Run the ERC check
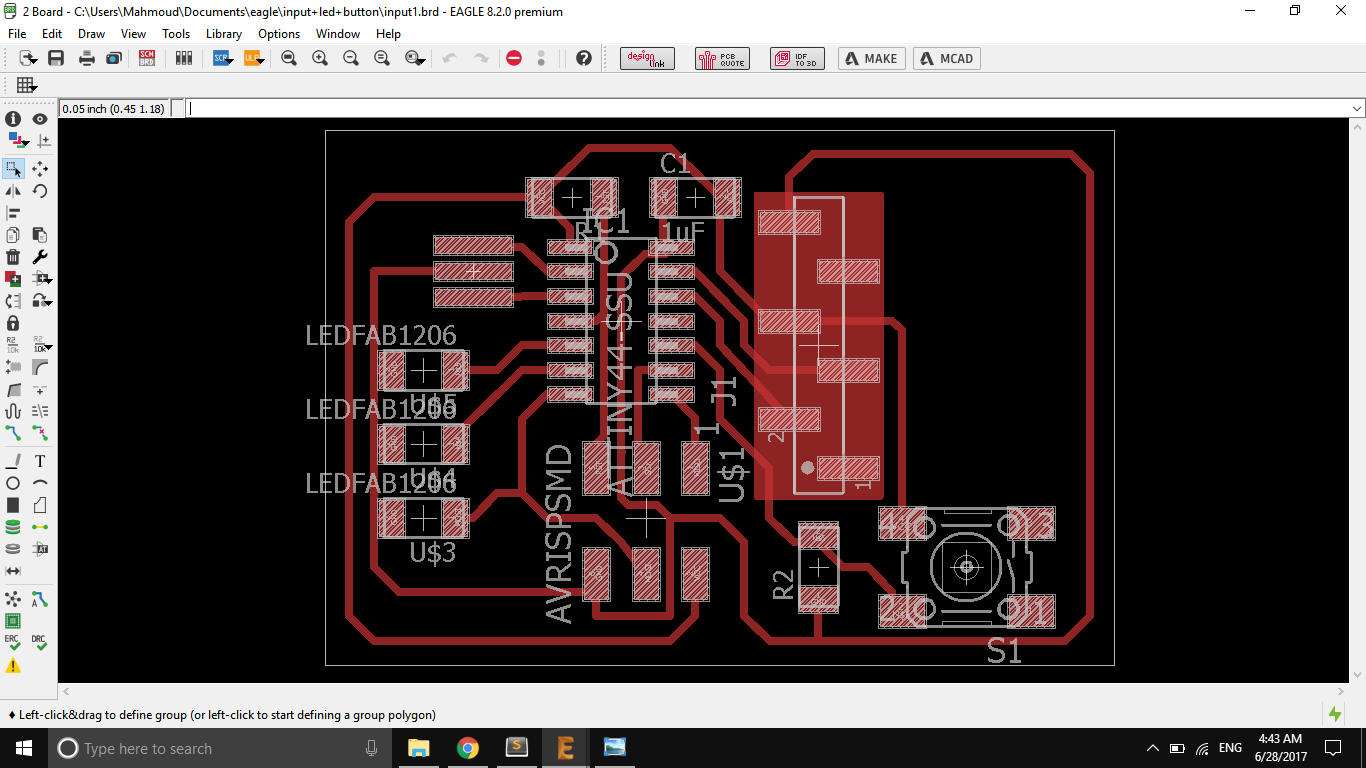This screenshot has height=768, width=1366. pyautogui.click(x=13, y=643)
